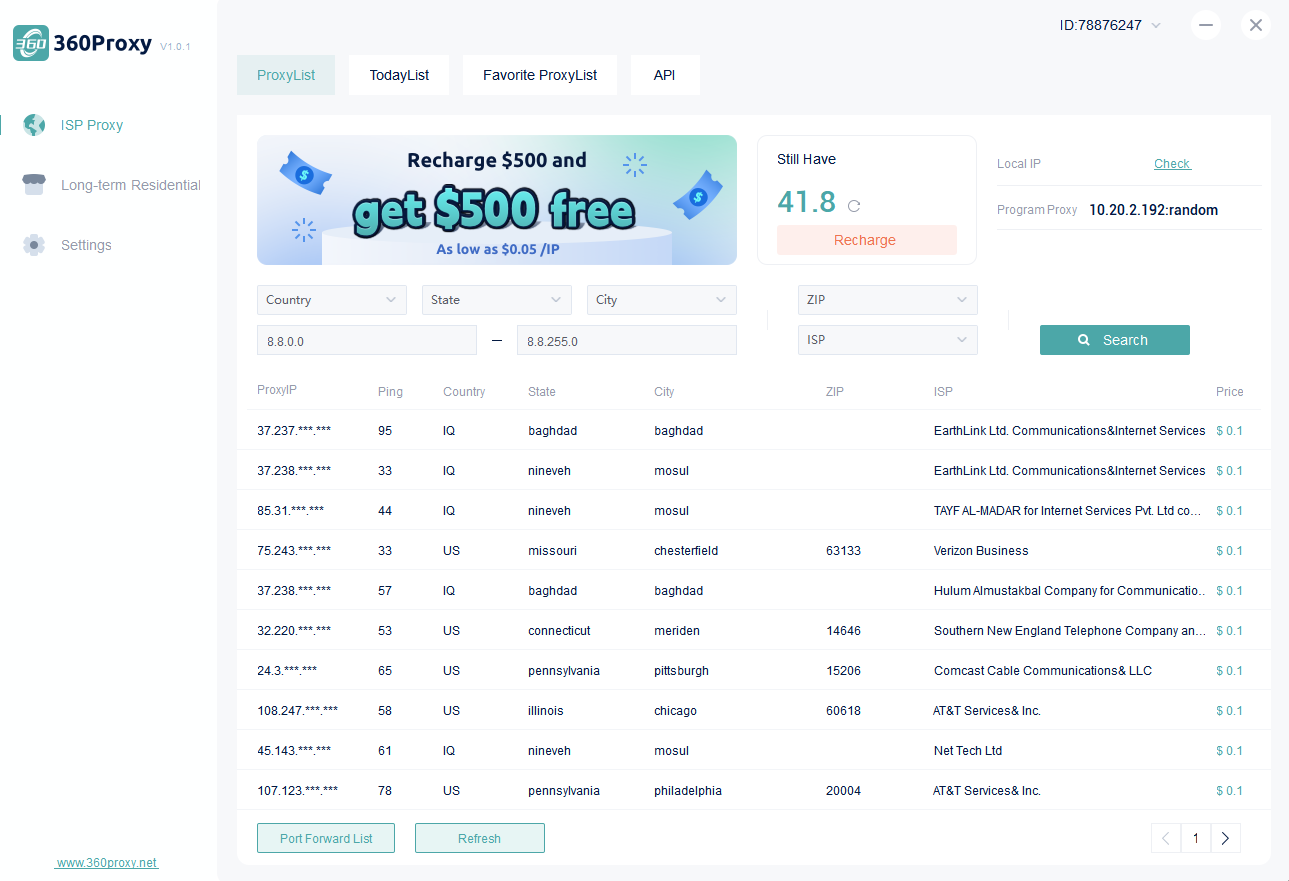
Task: Click Comcast Cable Communications& LLC cell
Action: 1043,671
